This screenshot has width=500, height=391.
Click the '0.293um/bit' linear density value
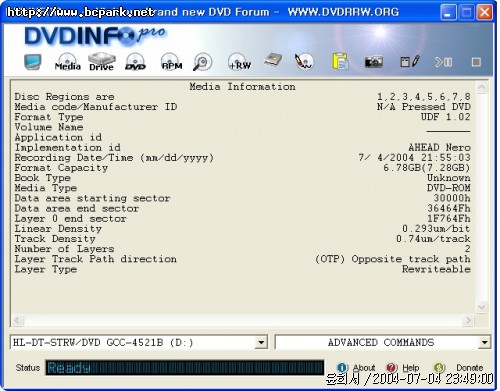coord(436,229)
